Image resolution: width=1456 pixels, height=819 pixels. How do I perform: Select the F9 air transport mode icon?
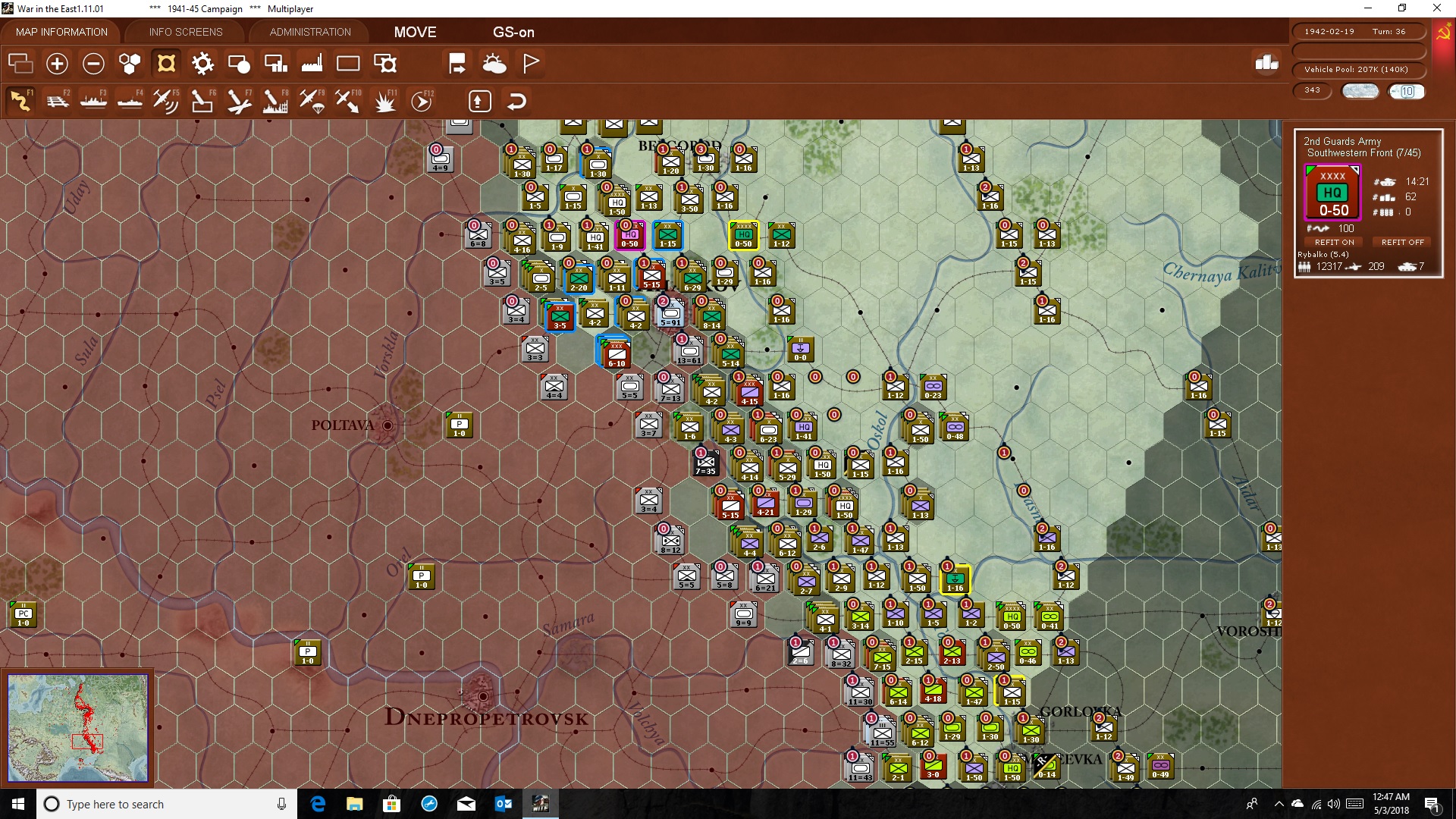click(x=312, y=101)
